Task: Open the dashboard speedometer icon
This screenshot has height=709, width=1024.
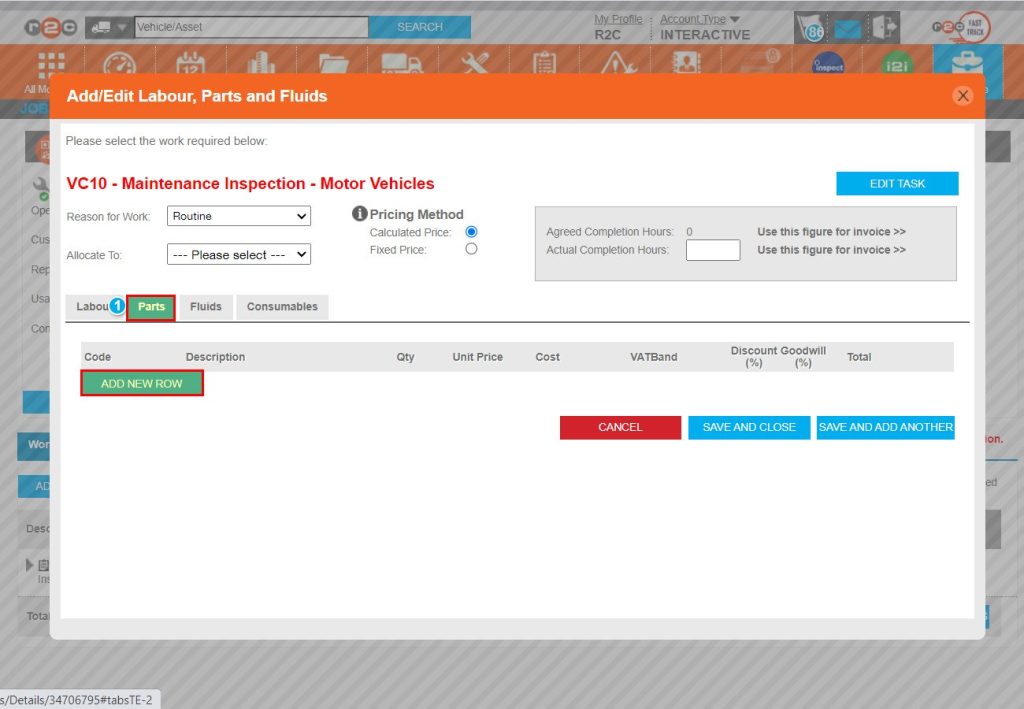Action: point(120,62)
